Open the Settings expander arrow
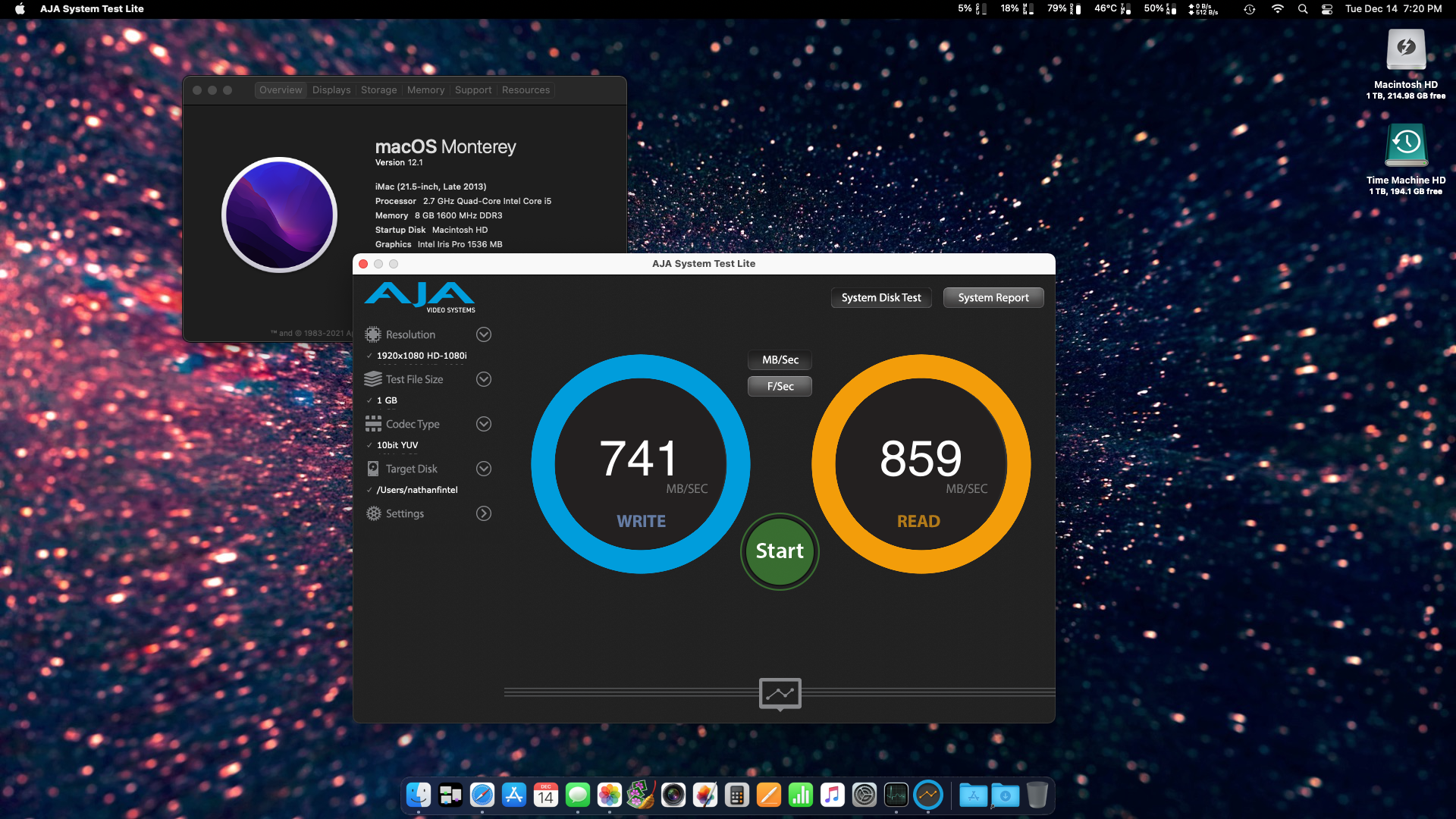1456x819 pixels. (x=484, y=513)
